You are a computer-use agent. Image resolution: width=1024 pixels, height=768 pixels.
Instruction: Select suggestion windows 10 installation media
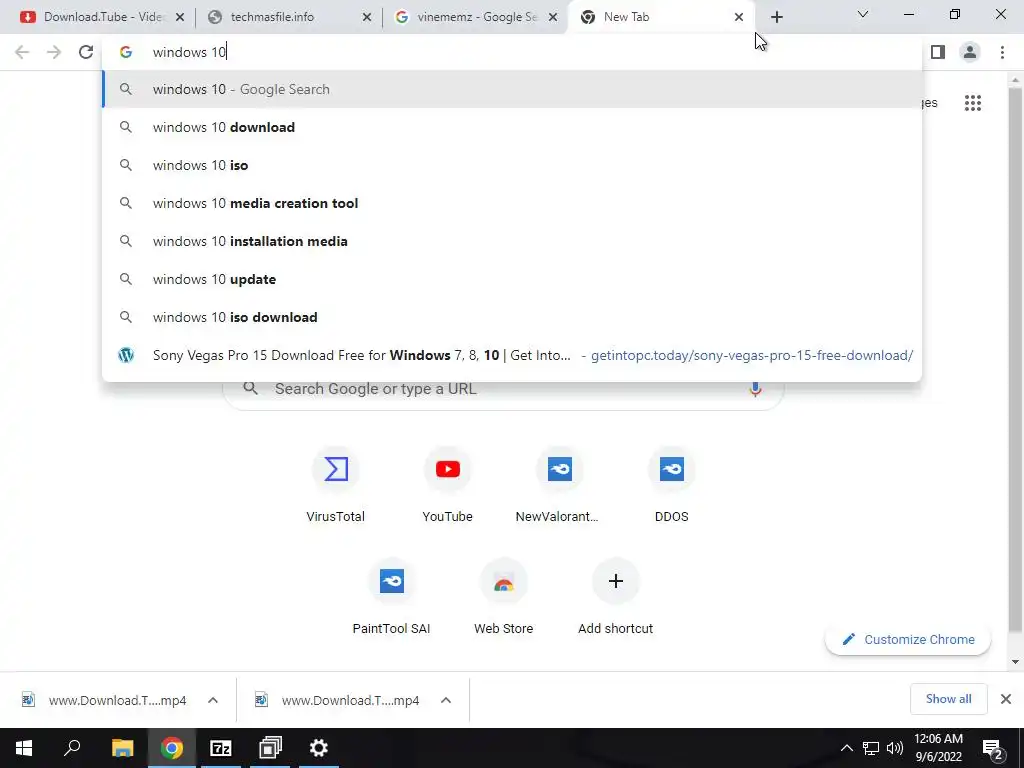512,241
